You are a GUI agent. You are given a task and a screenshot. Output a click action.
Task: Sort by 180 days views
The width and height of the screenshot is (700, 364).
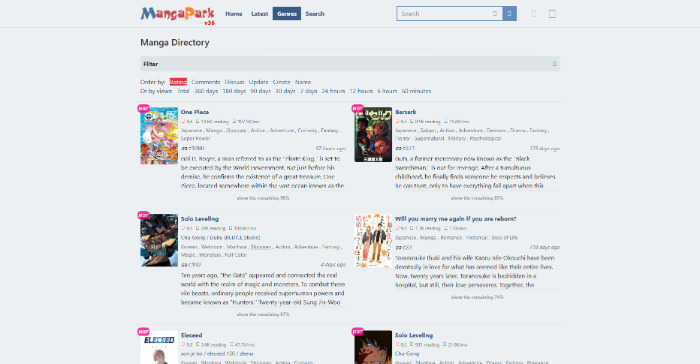coord(234,91)
